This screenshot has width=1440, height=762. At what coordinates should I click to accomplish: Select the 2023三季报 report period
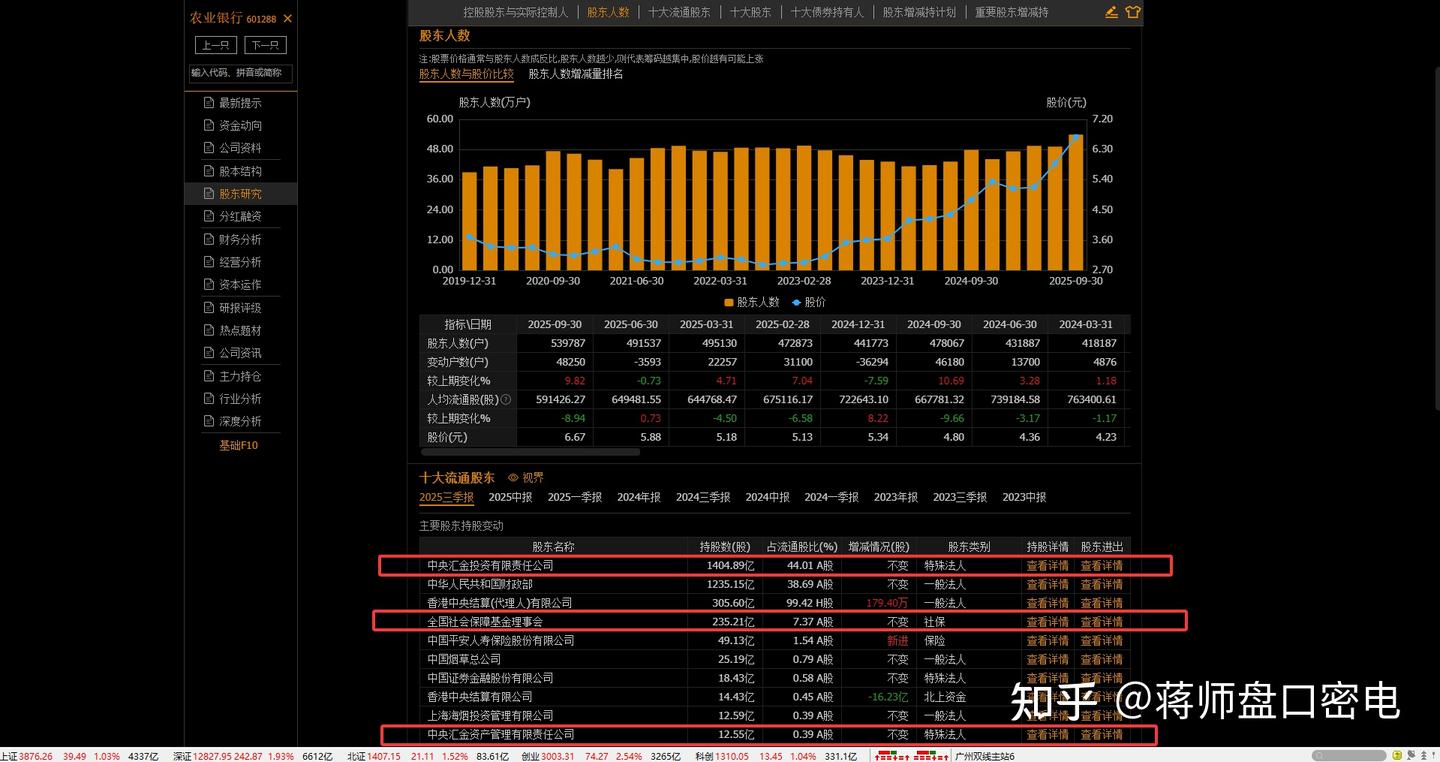click(960, 497)
